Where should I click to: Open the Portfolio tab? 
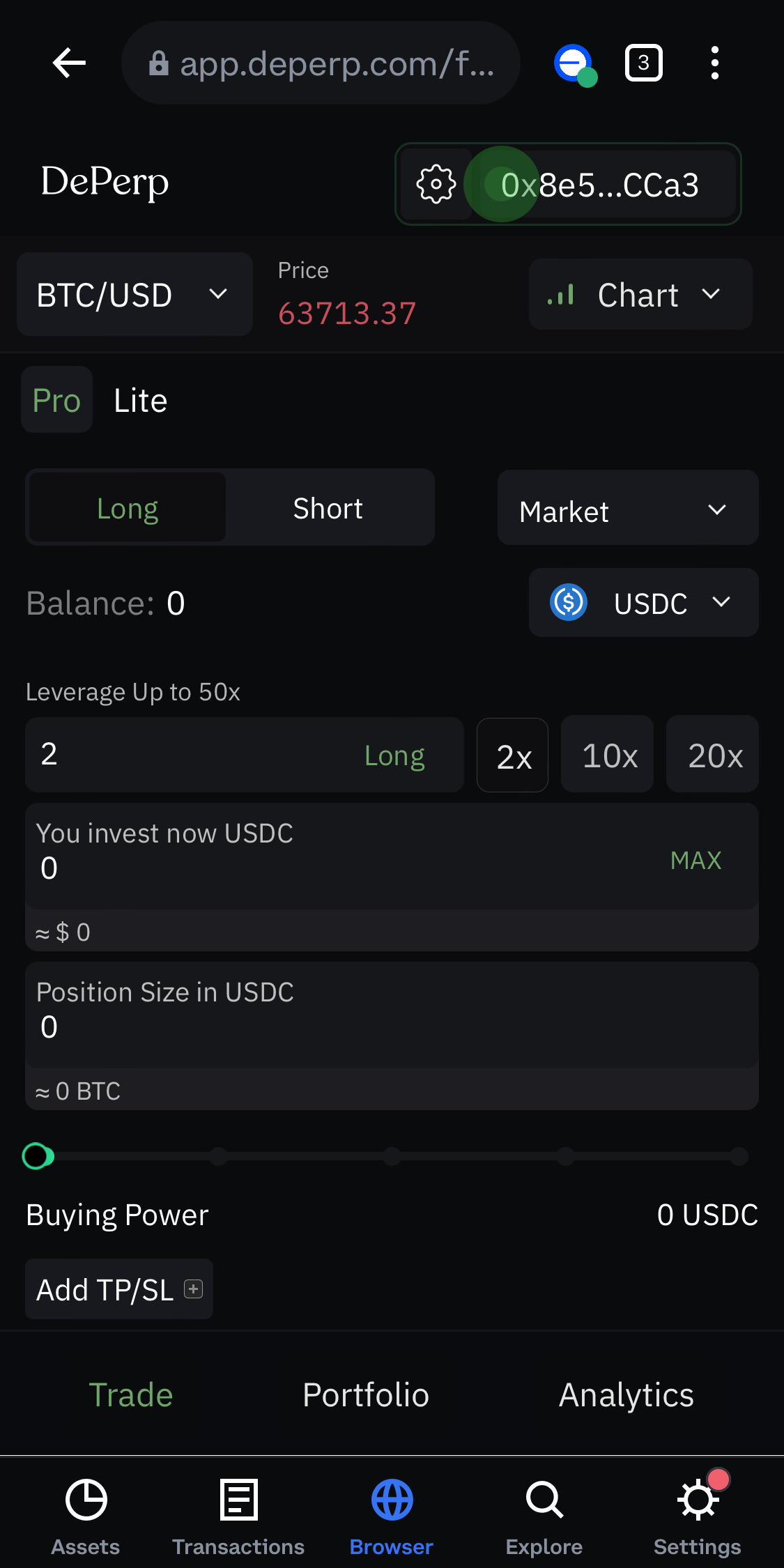[366, 1394]
